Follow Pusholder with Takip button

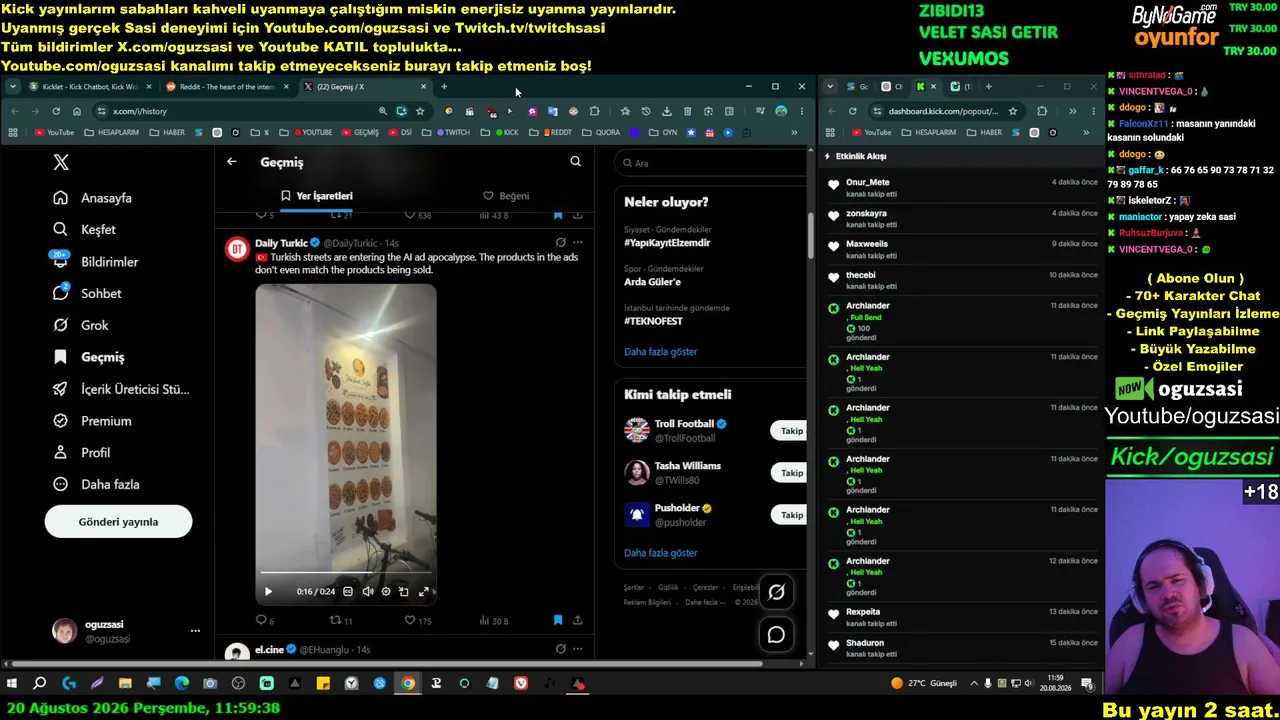tap(791, 515)
